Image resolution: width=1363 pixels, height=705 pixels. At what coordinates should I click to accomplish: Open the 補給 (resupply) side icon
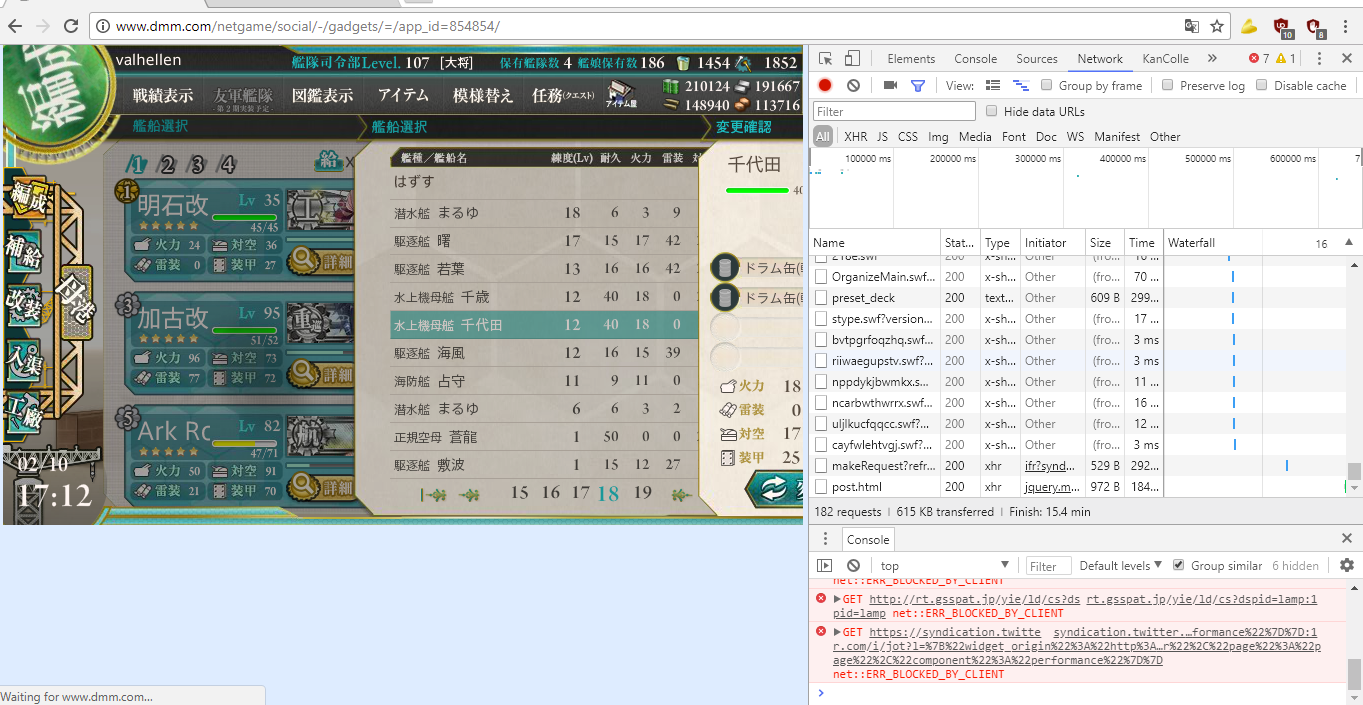tap(24, 252)
